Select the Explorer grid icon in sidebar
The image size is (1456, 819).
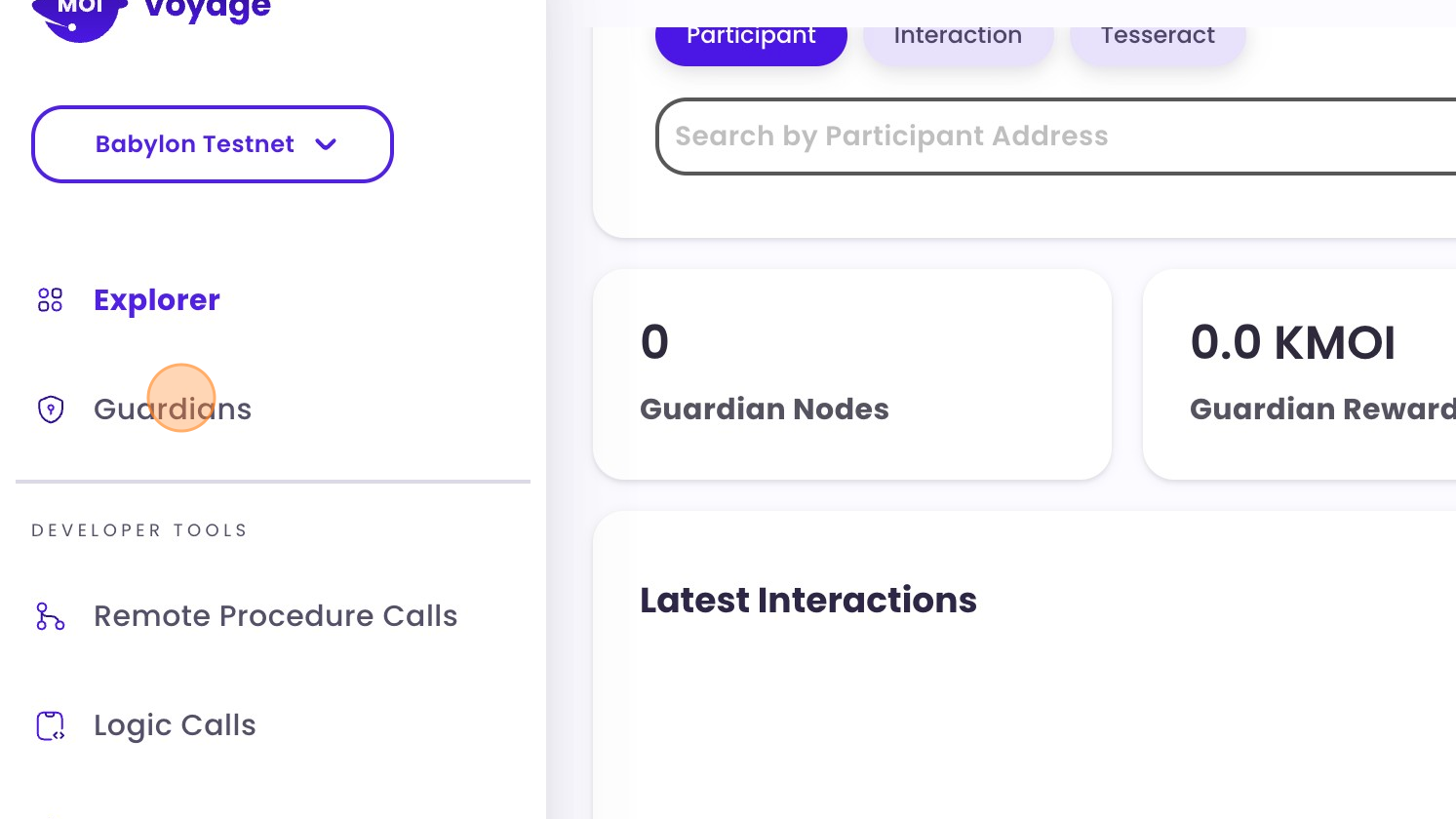click(x=51, y=299)
